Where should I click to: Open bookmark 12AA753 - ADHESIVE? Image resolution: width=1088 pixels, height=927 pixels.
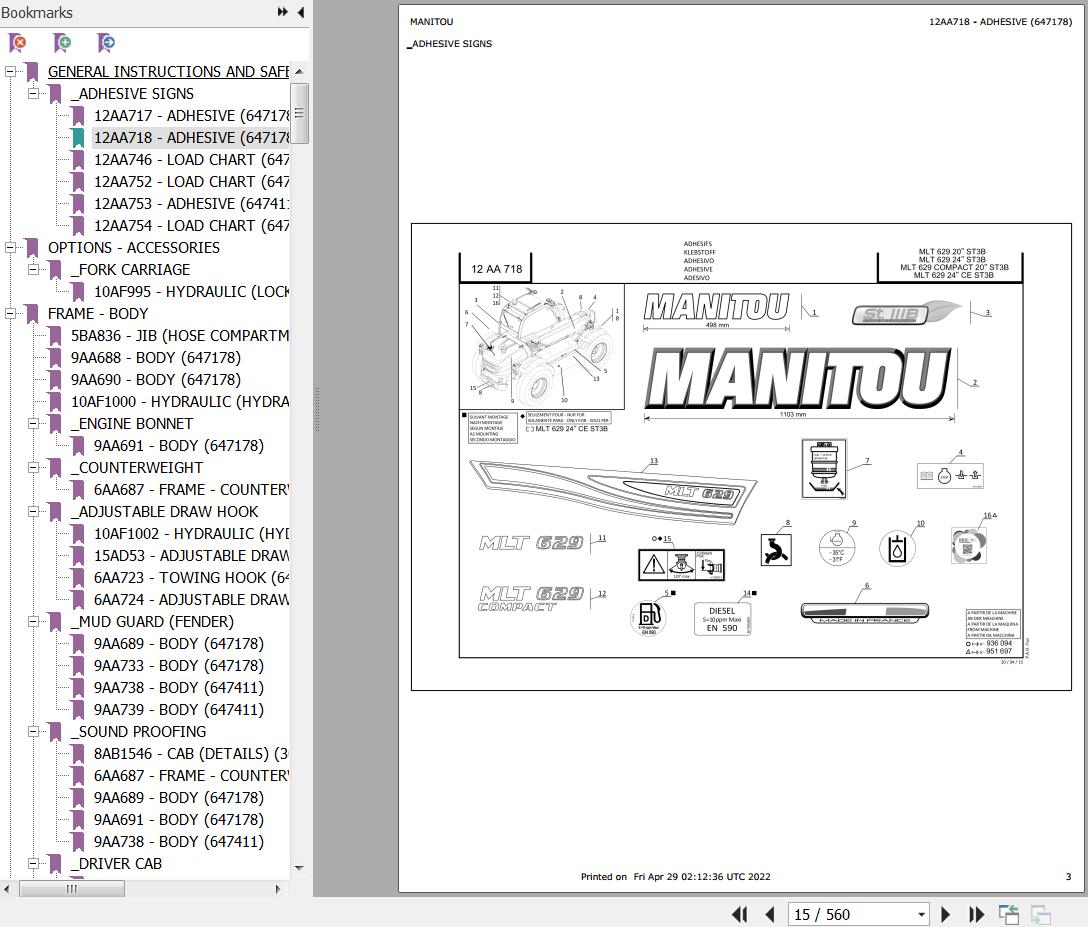click(191, 204)
